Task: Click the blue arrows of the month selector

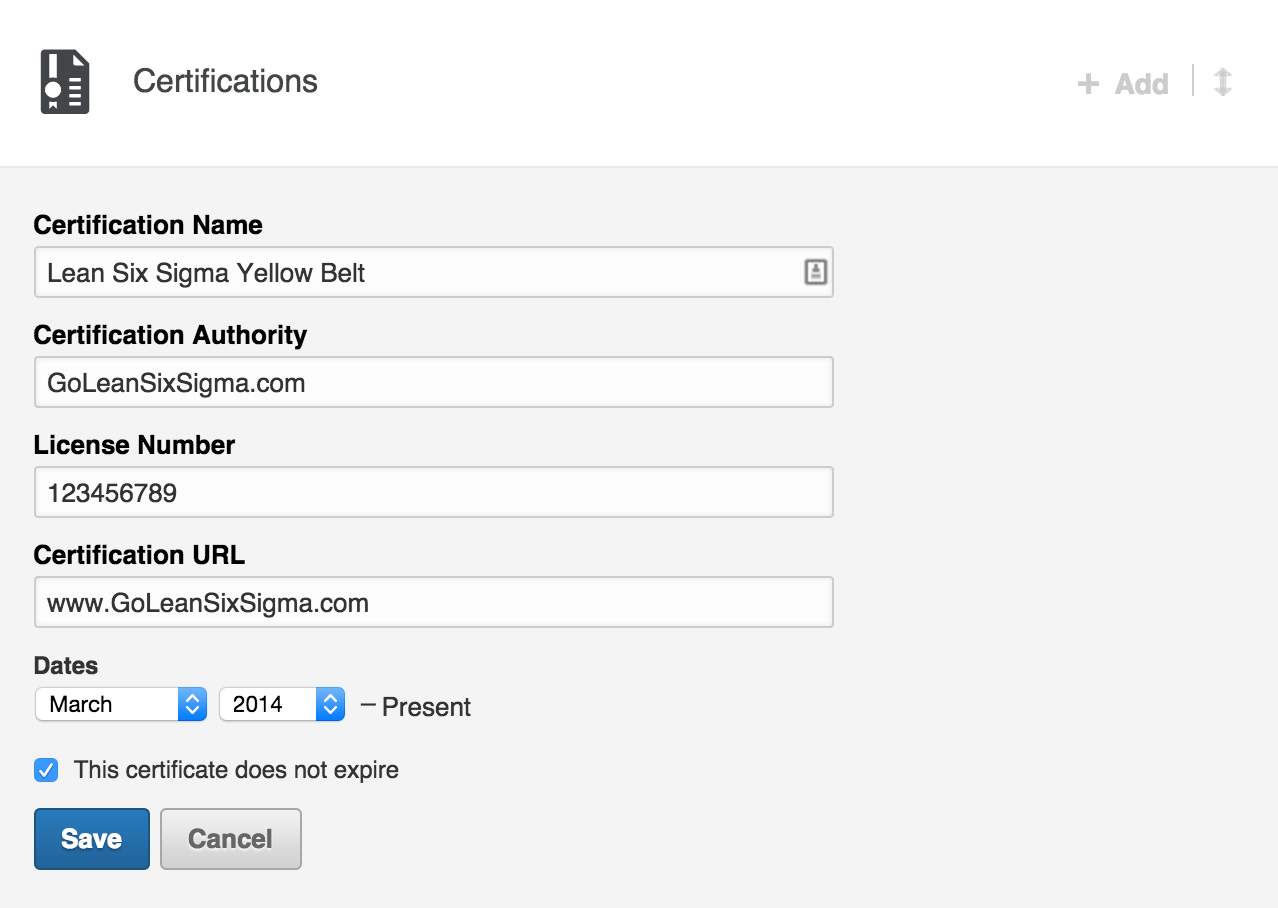Action: click(192, 704)
